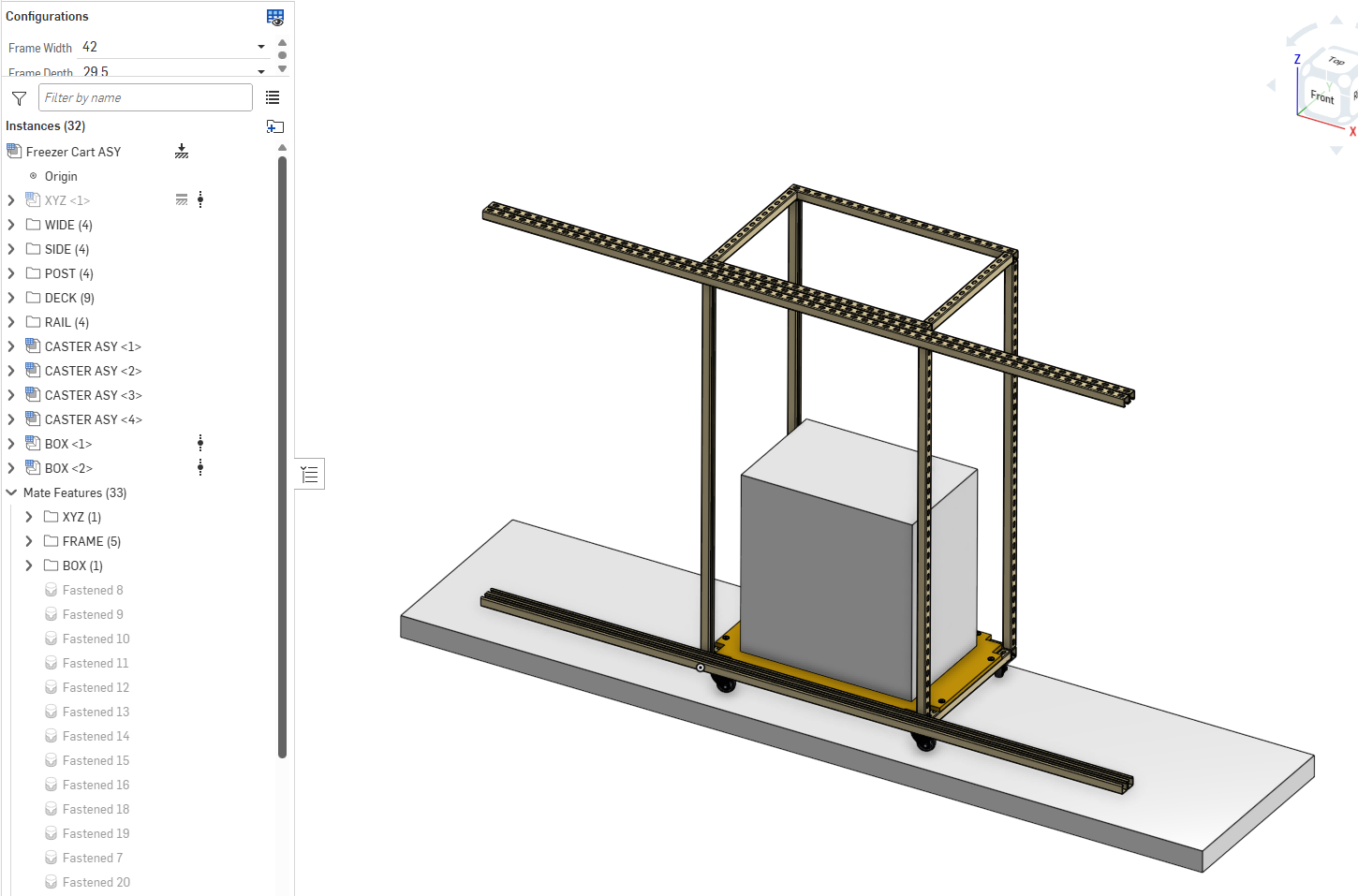This screenshot has width=1358, height=896.
Task: Expand the XYZ <1> instance
Action: coord(11,199)
